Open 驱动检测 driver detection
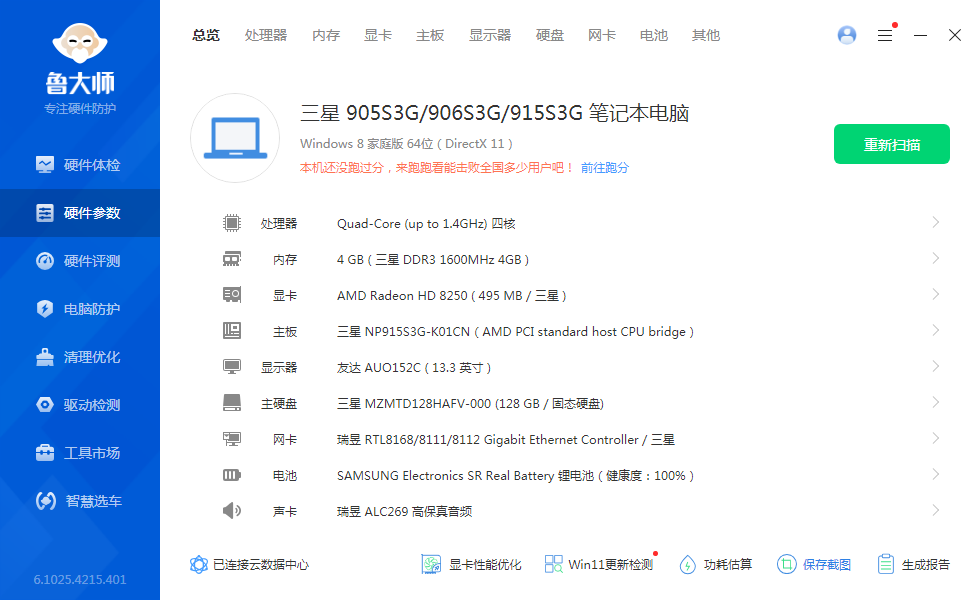The height and width of the screenshot is (600, 980). [x=79, y=405]
